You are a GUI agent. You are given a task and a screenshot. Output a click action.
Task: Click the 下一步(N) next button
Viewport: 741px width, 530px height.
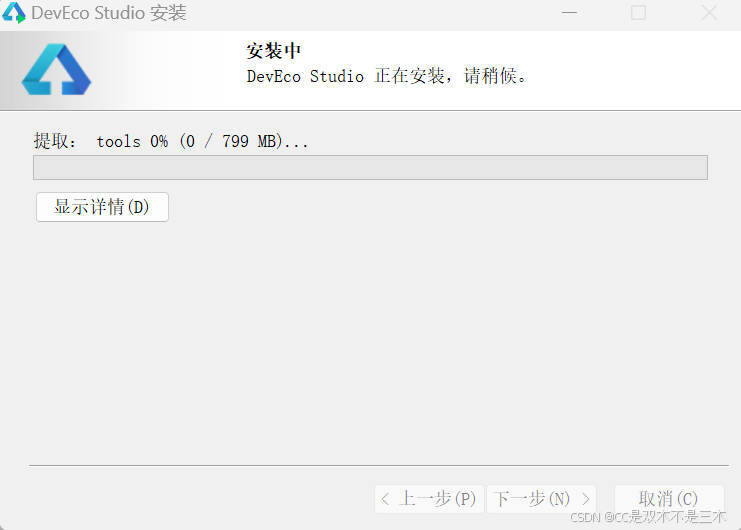[541, 499]
